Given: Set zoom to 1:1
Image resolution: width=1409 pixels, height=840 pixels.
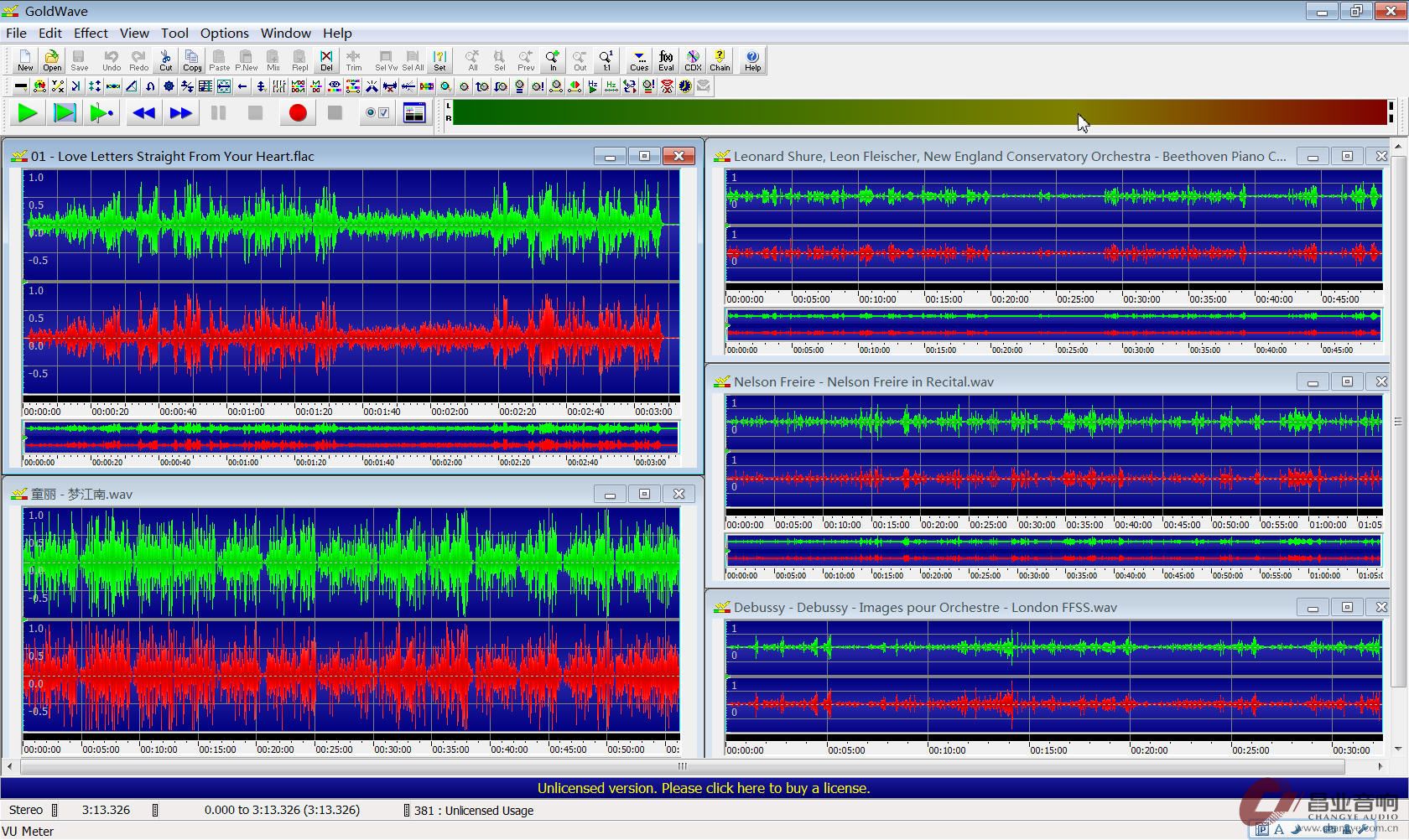Looking at the screenshot, I should click(606, 60).
